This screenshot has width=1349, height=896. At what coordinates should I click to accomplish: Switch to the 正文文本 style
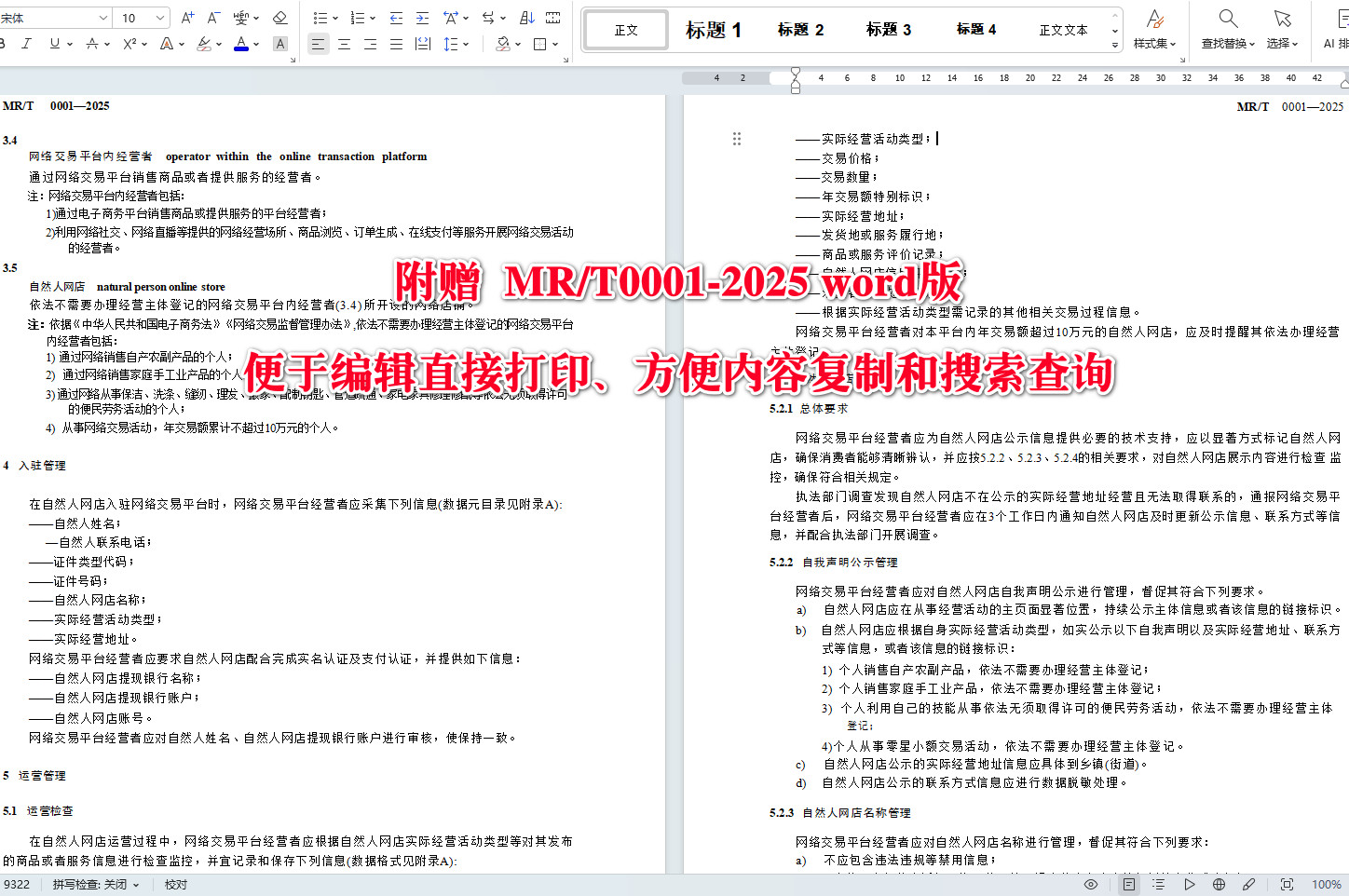[1063, 29]
